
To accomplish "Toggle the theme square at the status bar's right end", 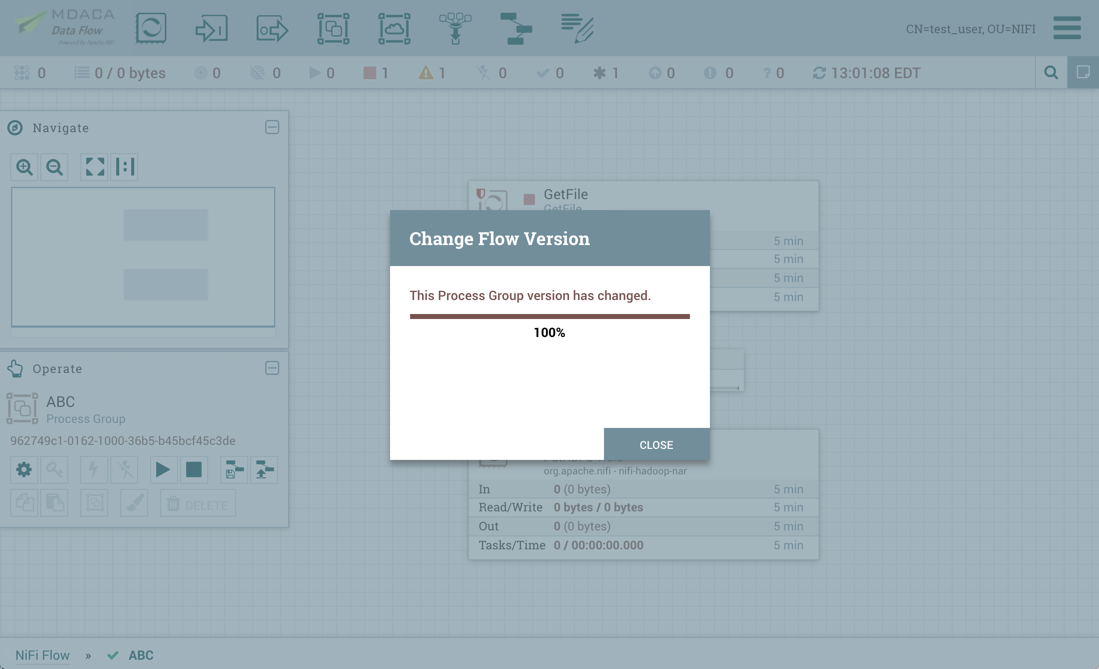I will coord(1085,72).
